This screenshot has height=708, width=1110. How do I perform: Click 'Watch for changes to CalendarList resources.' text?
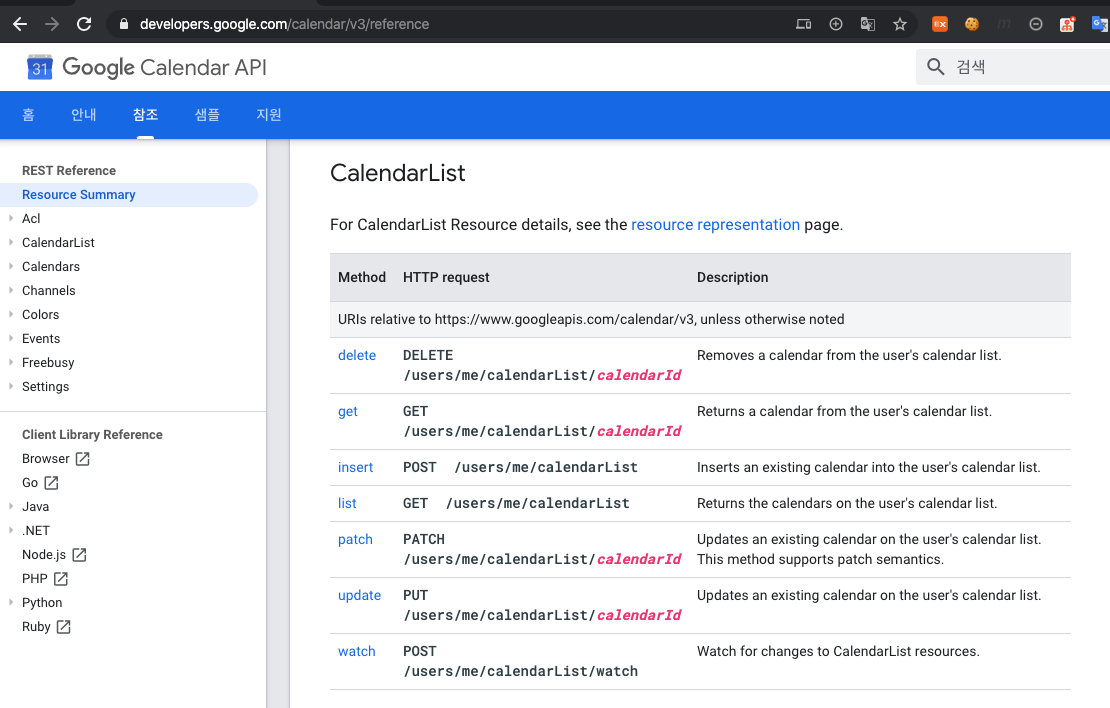point(838,651)
